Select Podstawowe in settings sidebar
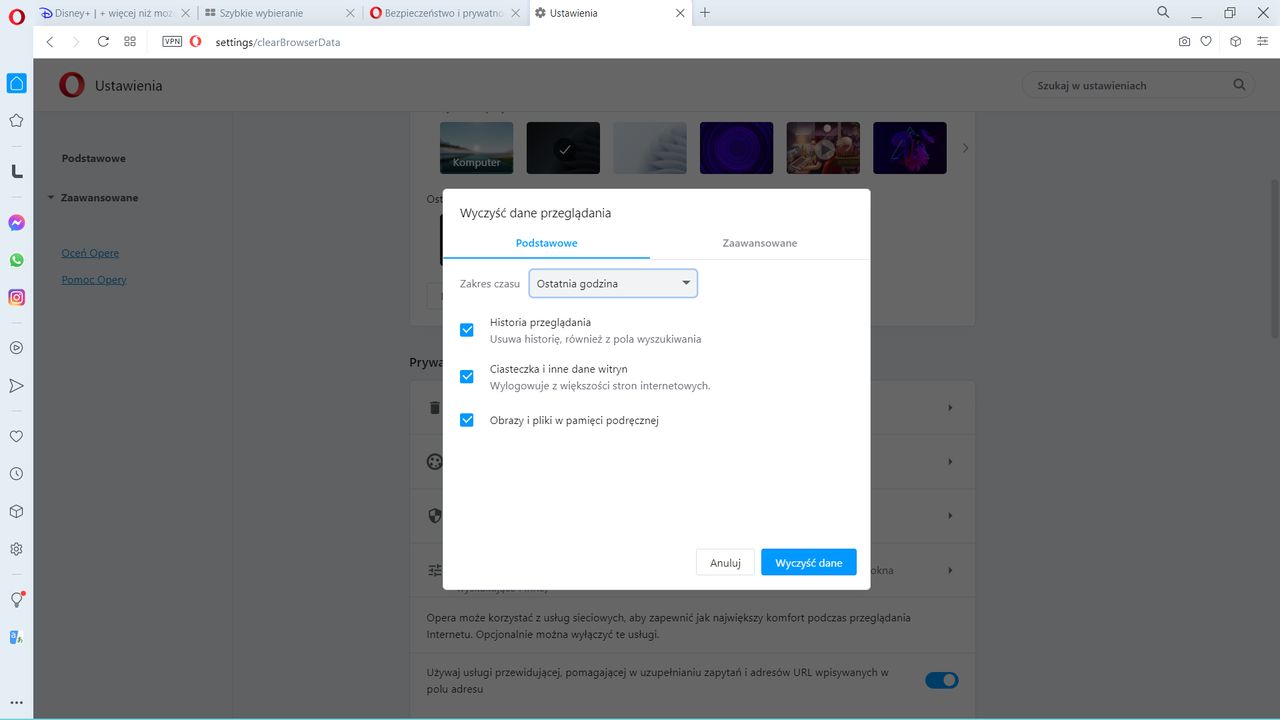Screen dimensions: 1280x720 point(93,159)
